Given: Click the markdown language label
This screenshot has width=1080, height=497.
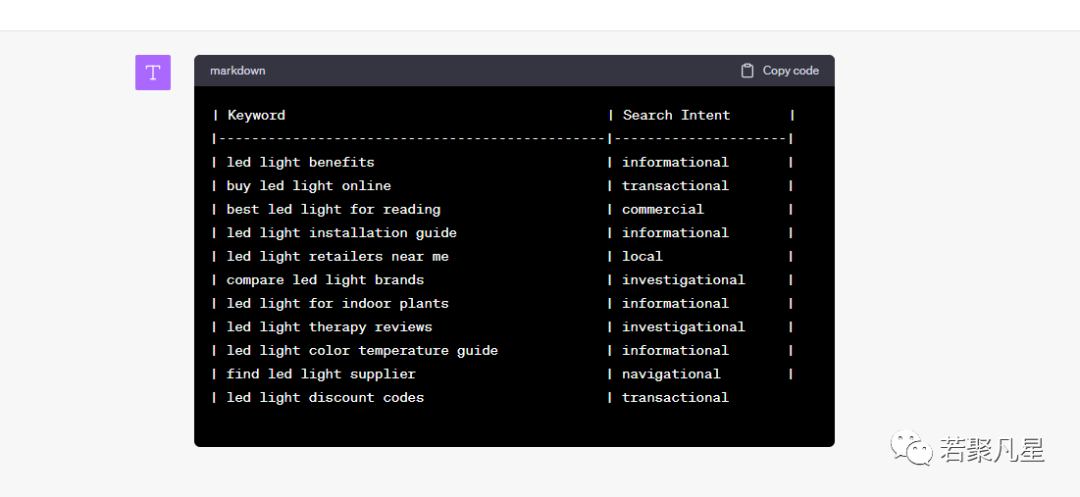Looking at the screenshot, I should 238,71.
